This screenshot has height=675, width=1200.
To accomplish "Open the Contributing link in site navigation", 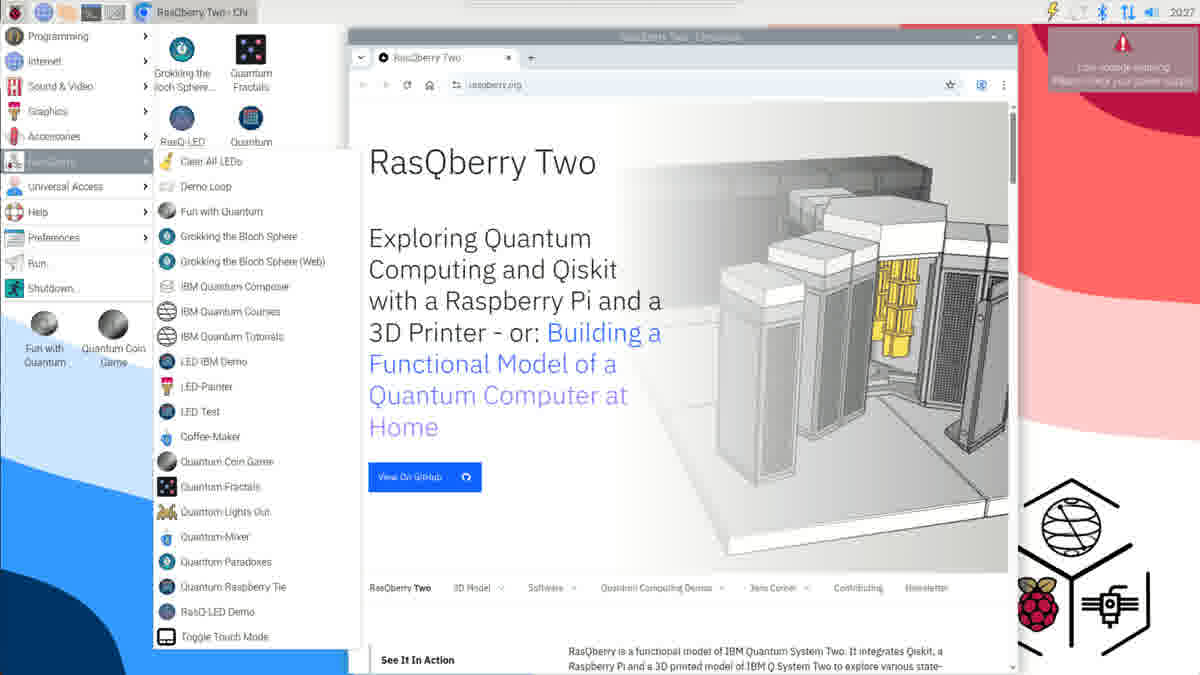I will point(858,588).
